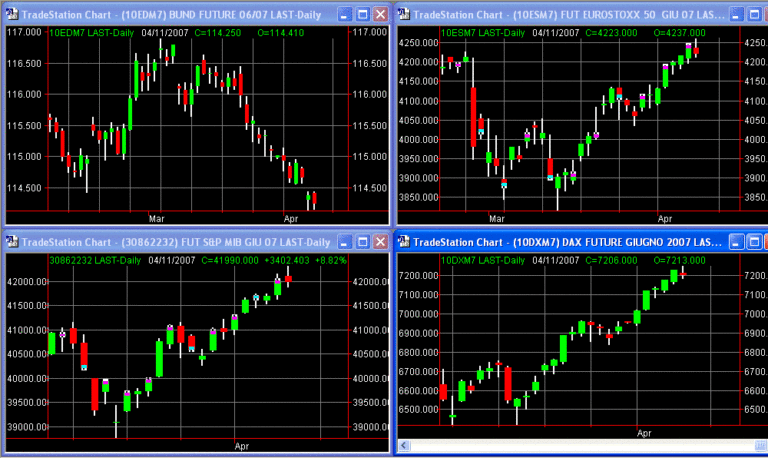Click the left arrow of DAX scrollbar
This screenshot has height=458, width=768.
click(405, 447)
